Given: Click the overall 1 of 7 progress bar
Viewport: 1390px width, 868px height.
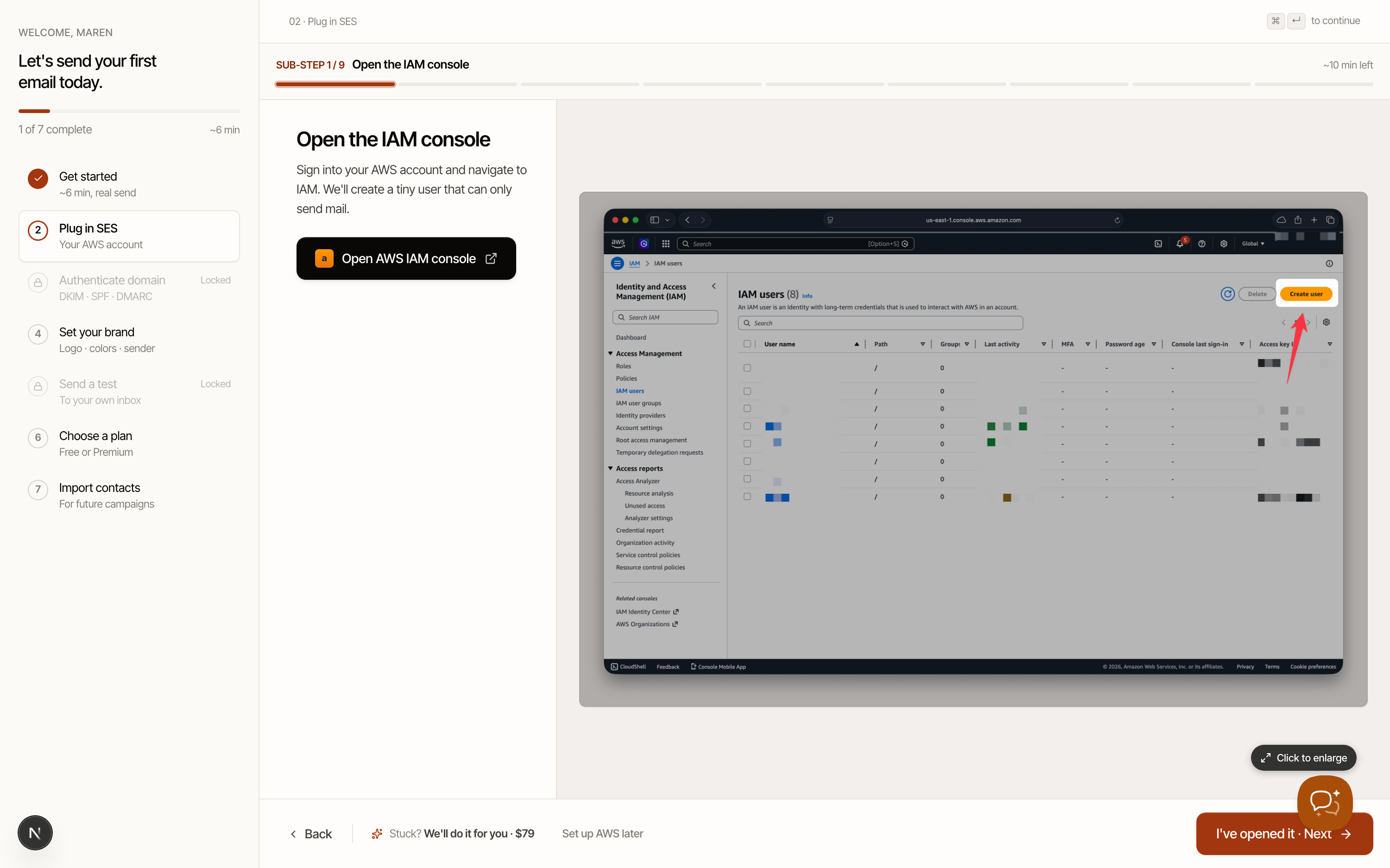Looking at the screenshot, I should 129,111.
